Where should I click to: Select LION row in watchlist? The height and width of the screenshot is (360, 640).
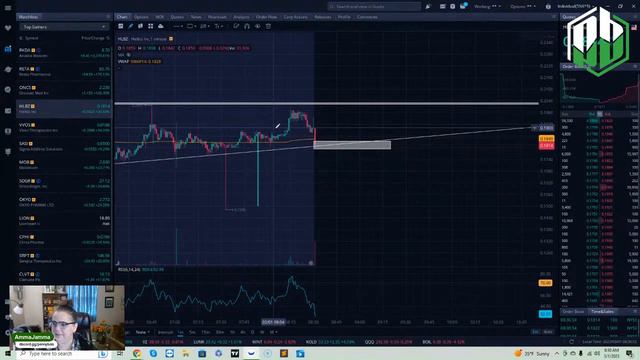click(64, 221)
